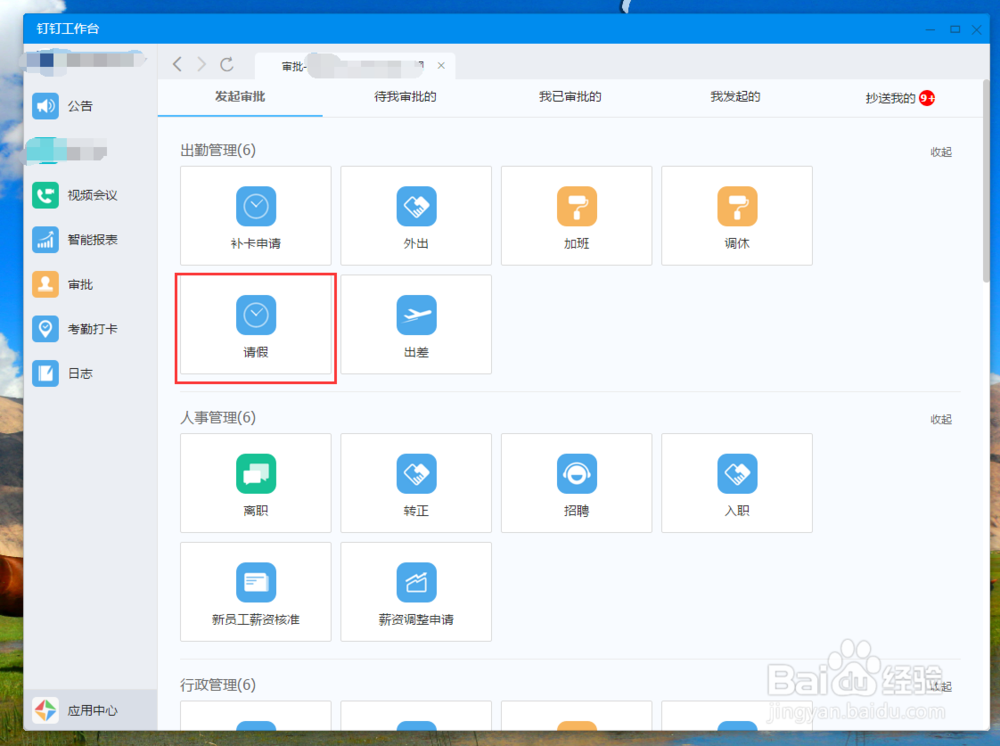Click the 考勤打卡 label in the sidebar

click(92, 329)
